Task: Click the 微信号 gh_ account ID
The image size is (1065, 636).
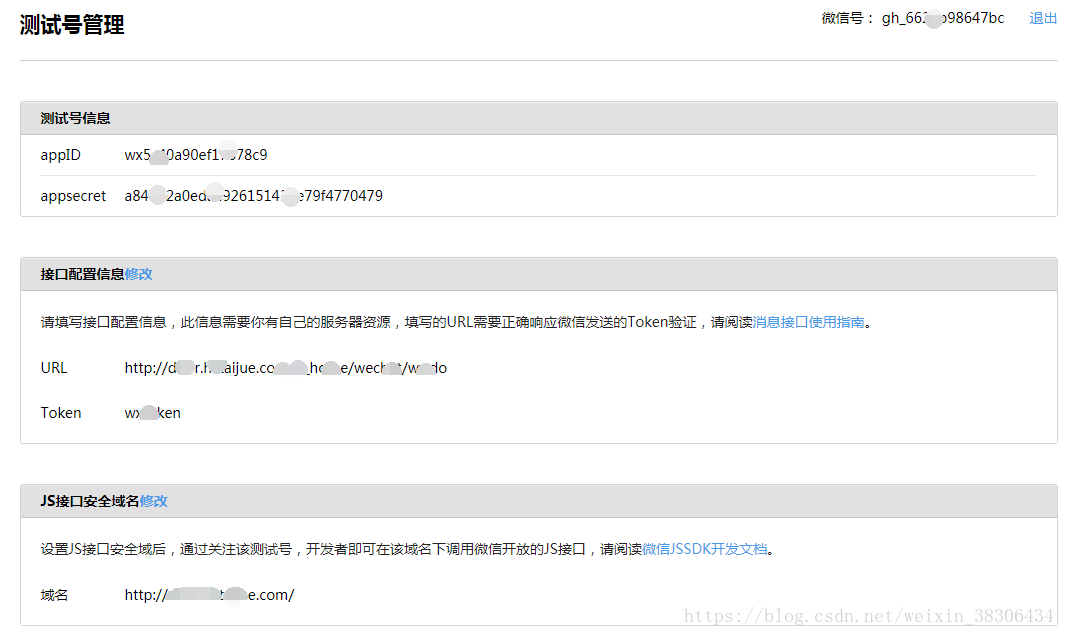Action: pos(943,18)
